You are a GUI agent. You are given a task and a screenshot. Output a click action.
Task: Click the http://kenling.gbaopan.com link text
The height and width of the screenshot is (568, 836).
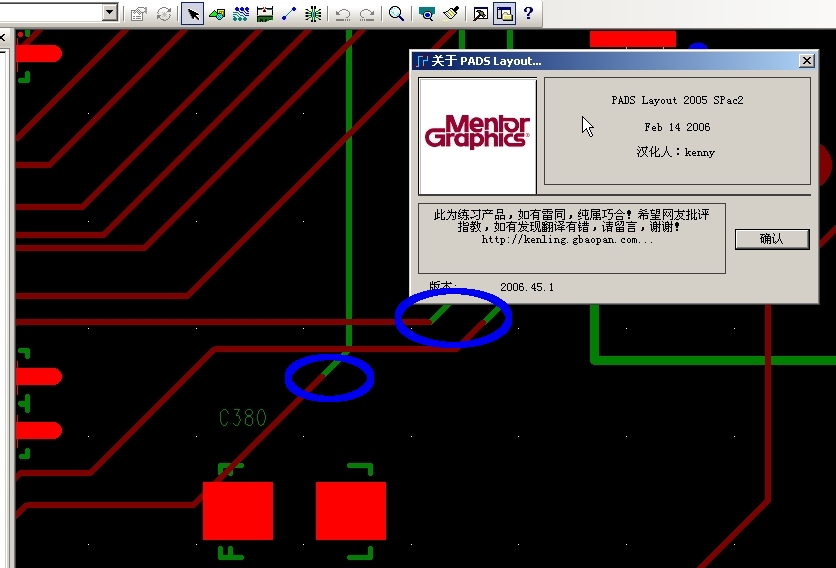point(567,240)
